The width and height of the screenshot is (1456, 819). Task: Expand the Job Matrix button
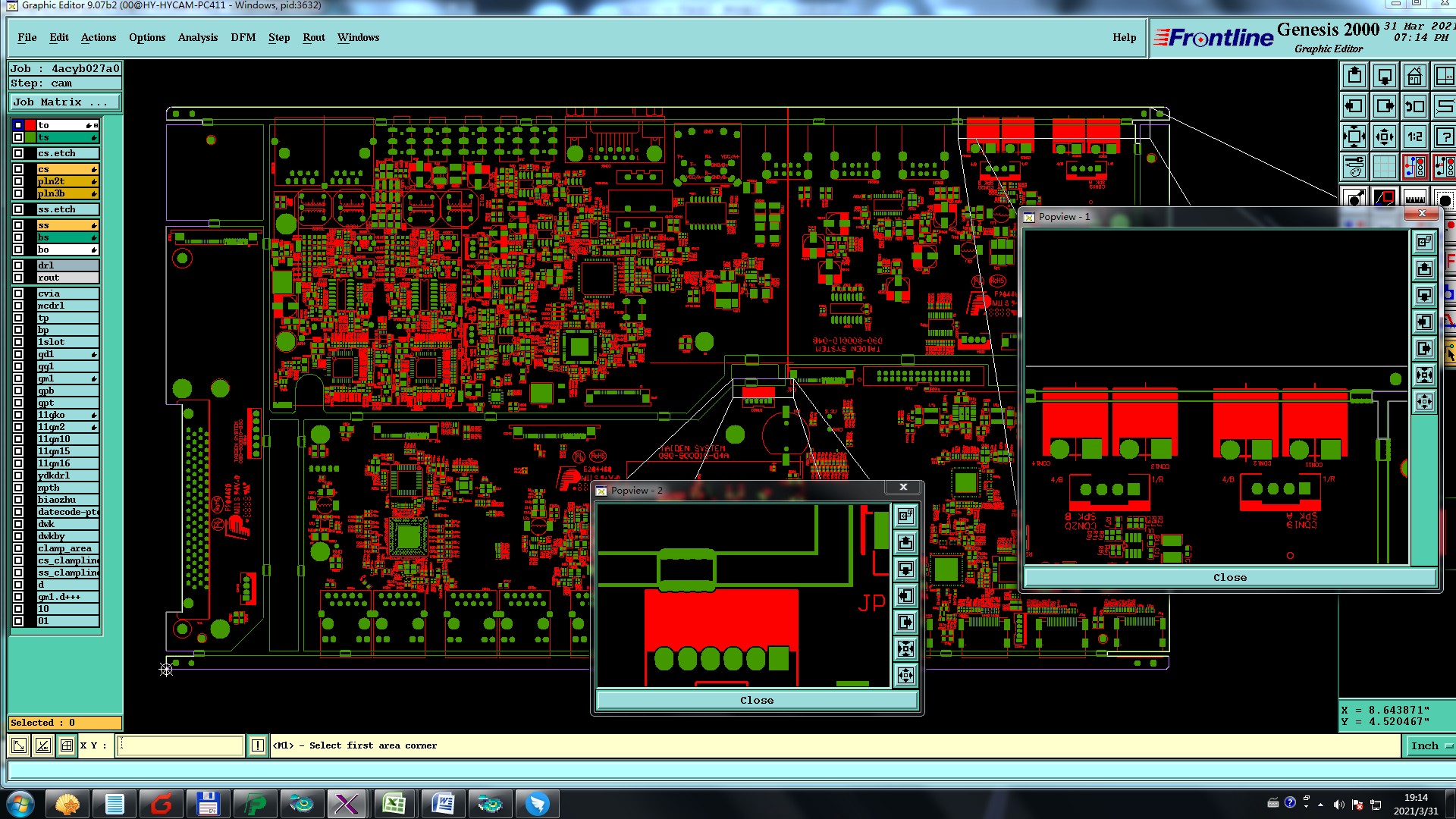[x=64, y=102]
